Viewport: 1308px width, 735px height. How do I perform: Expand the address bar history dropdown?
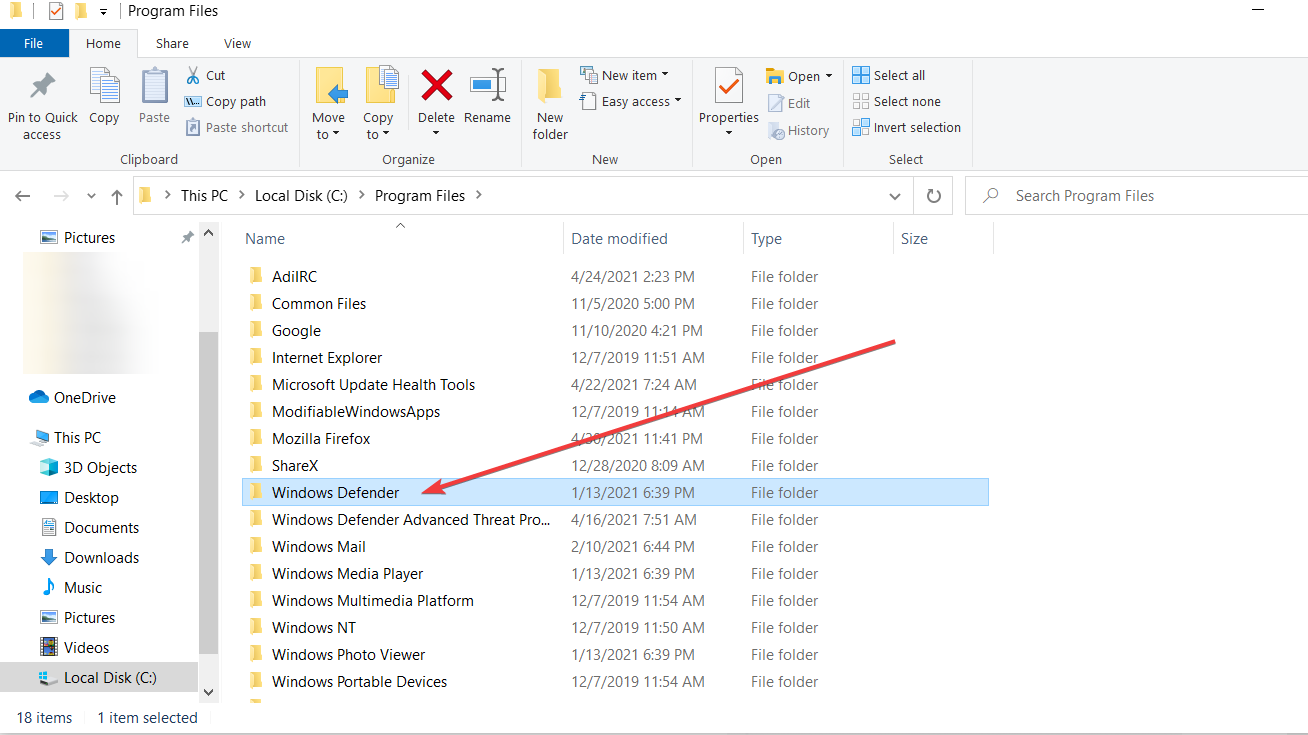coord(896,196)
